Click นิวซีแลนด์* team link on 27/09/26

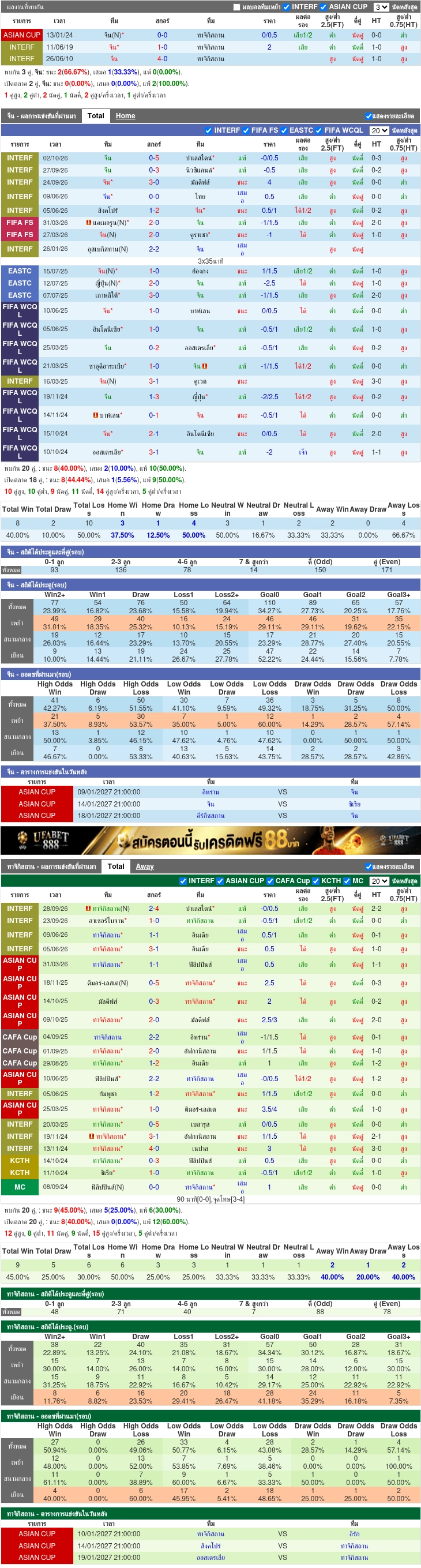click(x=200, y=170)
